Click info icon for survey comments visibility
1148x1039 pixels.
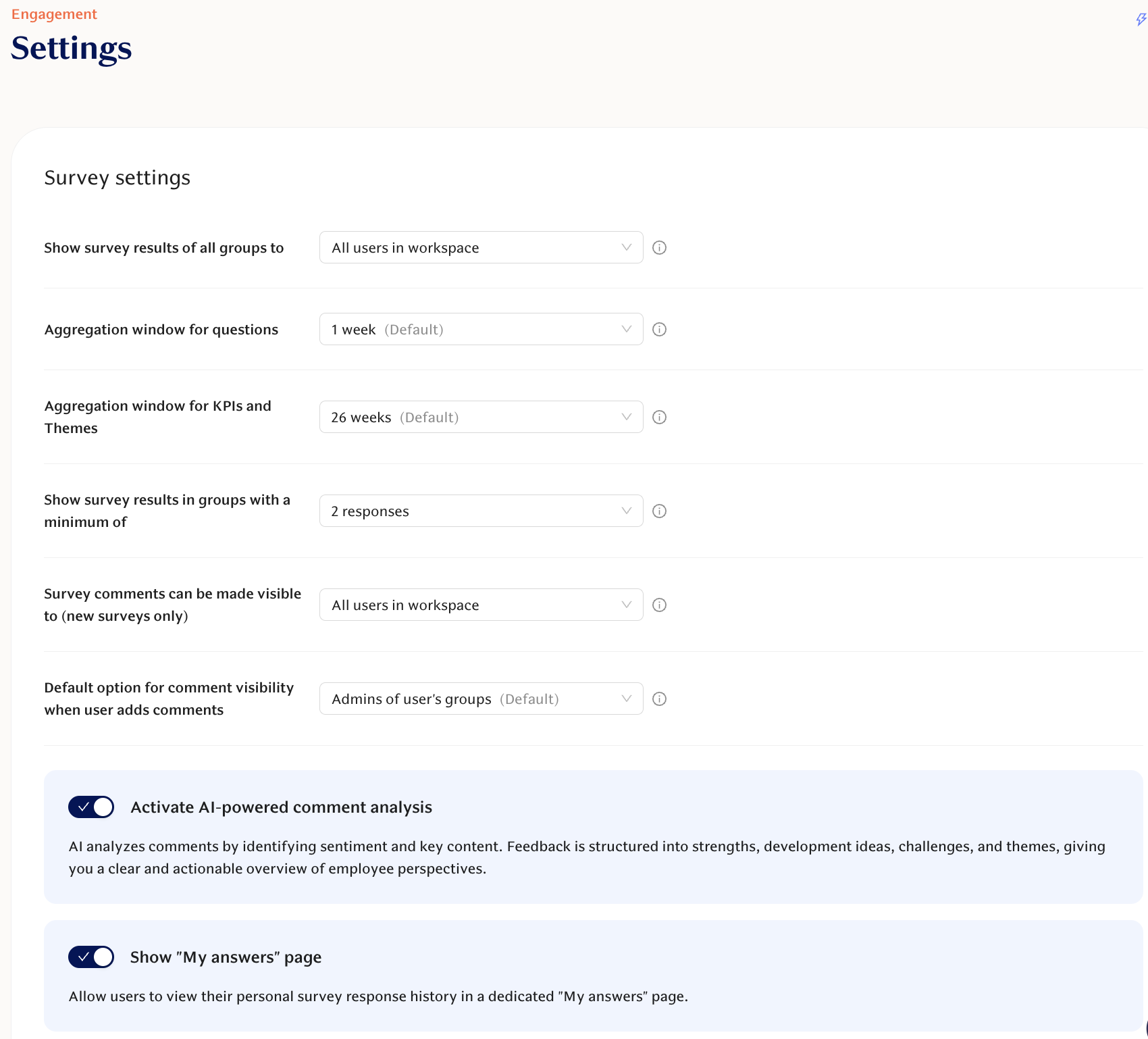[659, 605]
